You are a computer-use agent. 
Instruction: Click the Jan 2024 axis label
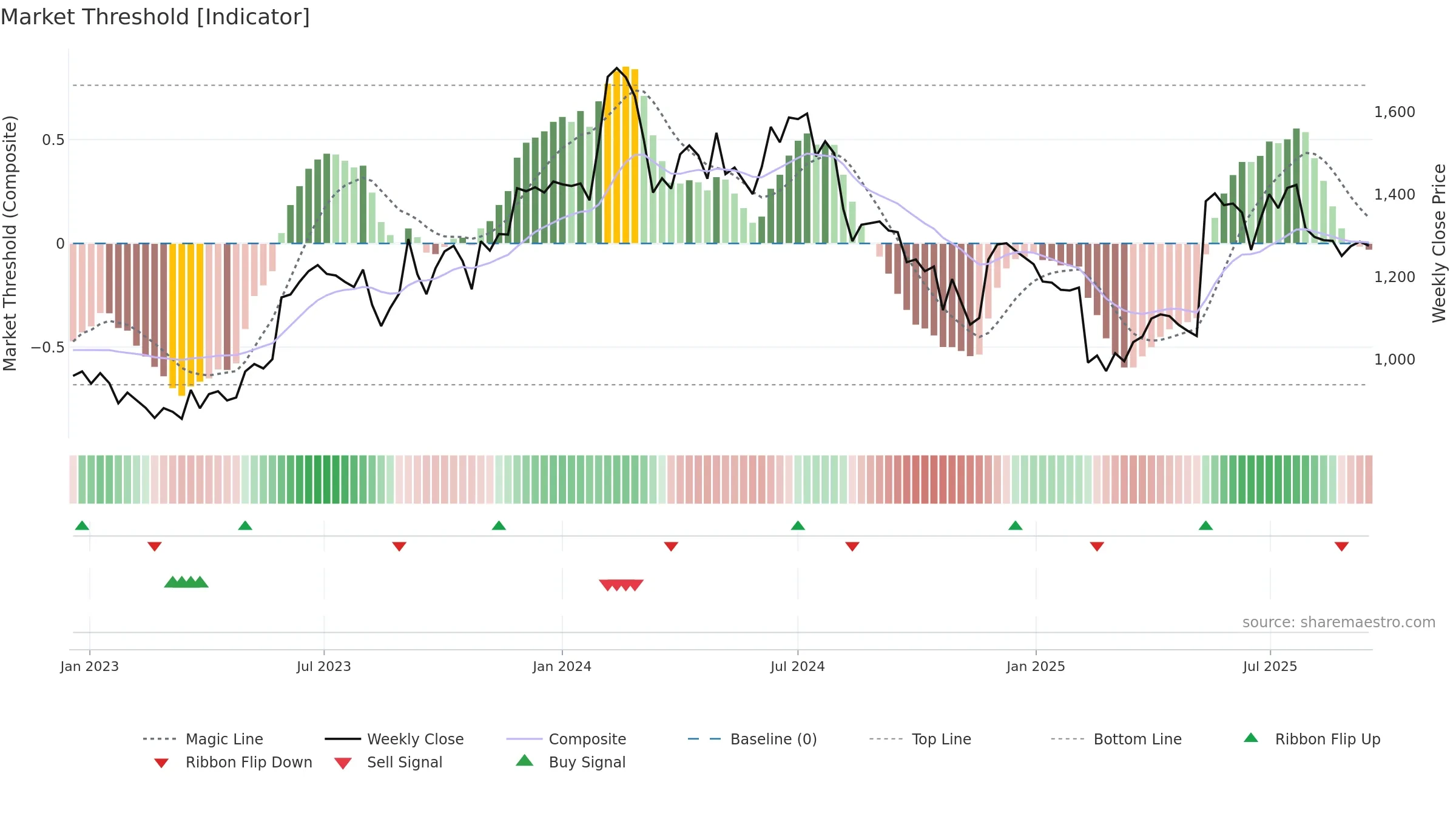point(562,666)
